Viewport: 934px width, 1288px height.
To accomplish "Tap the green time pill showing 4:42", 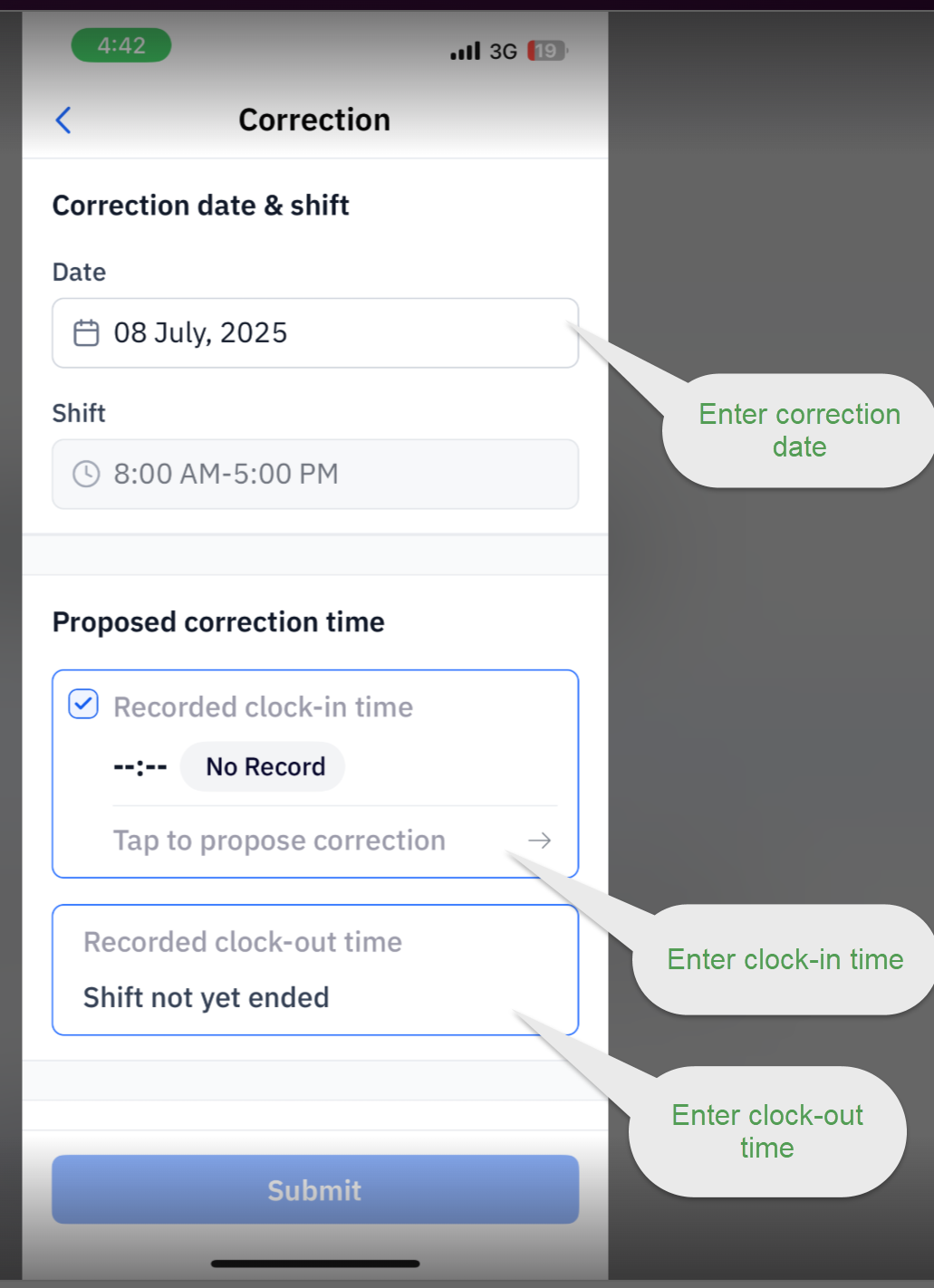I will [x=121, y=44].
